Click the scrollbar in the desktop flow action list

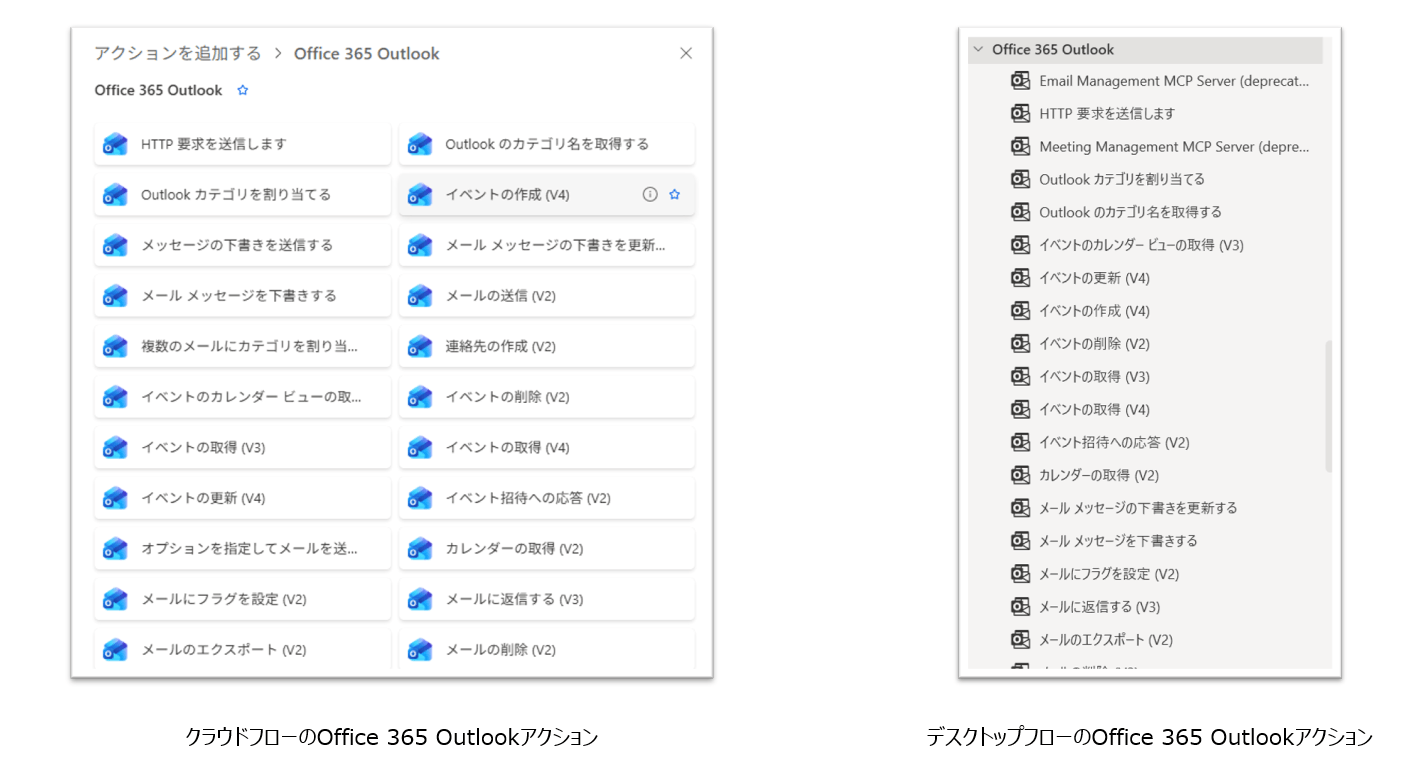tap(1329, 405)
